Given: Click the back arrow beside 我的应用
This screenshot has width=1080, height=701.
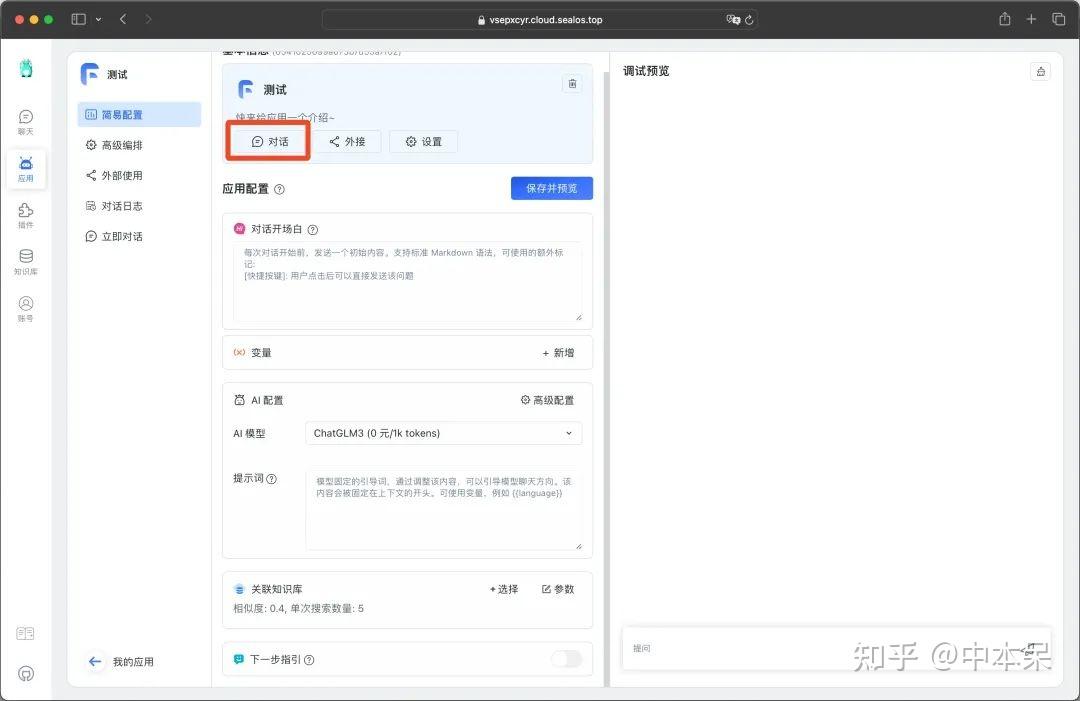Looking at the screenshot, I should pos(95,661).
